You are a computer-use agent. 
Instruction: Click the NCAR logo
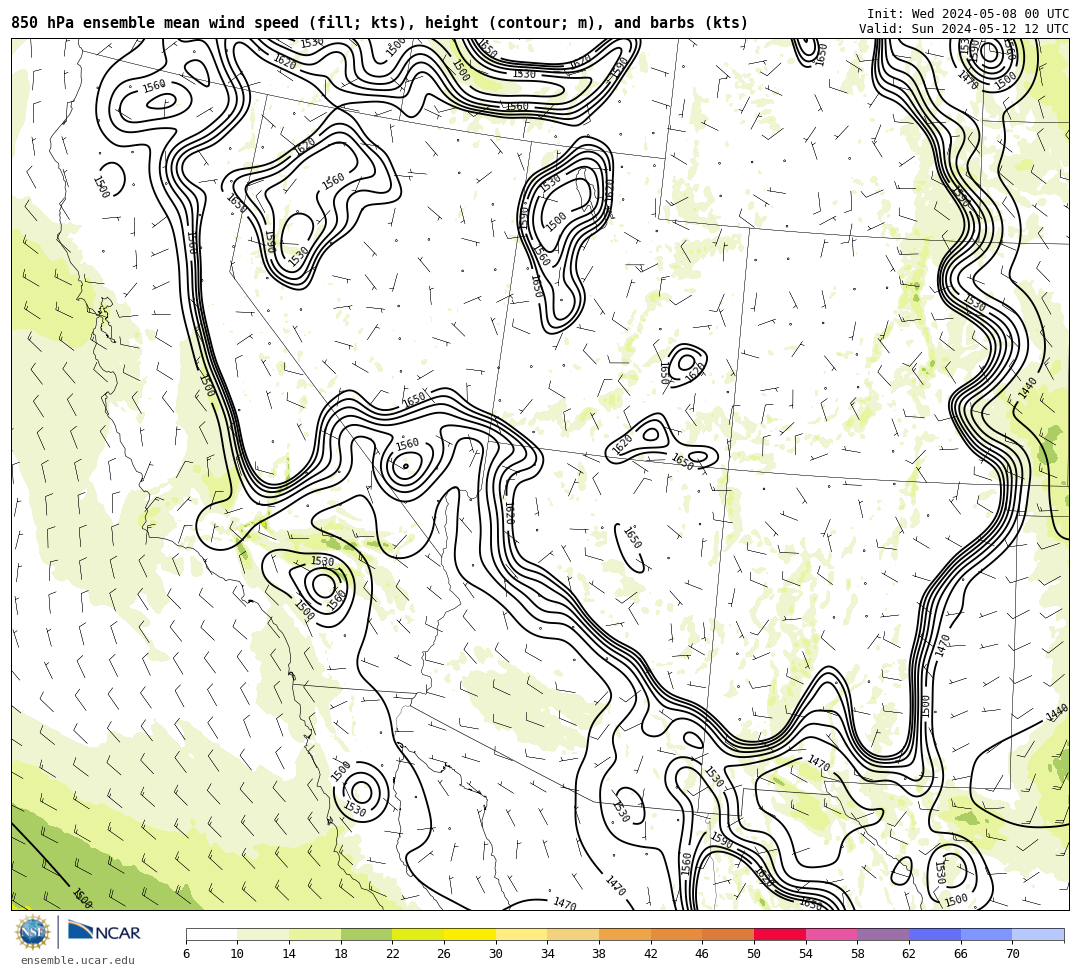tap(104, 932)
